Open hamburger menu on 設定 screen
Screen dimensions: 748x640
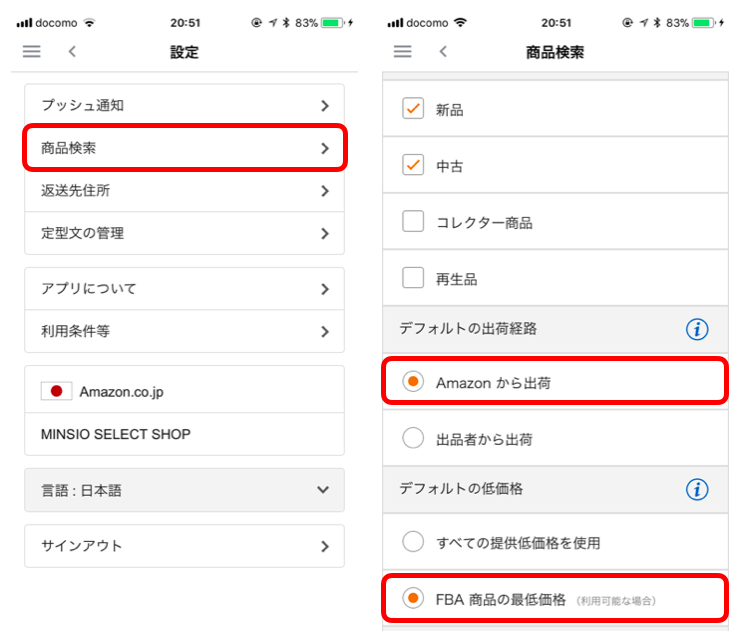(x=31, y=52)
